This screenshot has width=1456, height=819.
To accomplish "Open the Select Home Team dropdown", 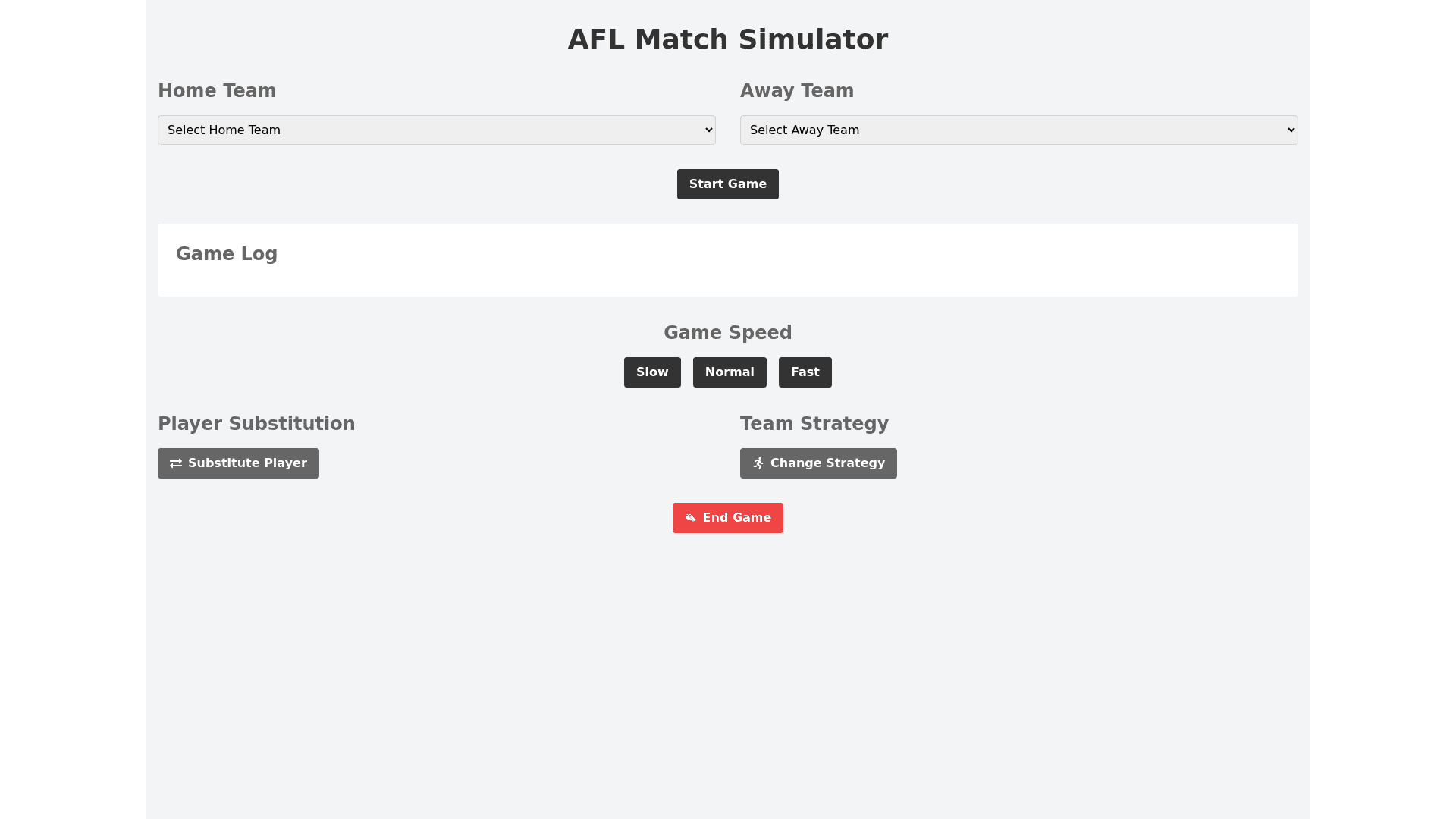I will tap(436, 130).
